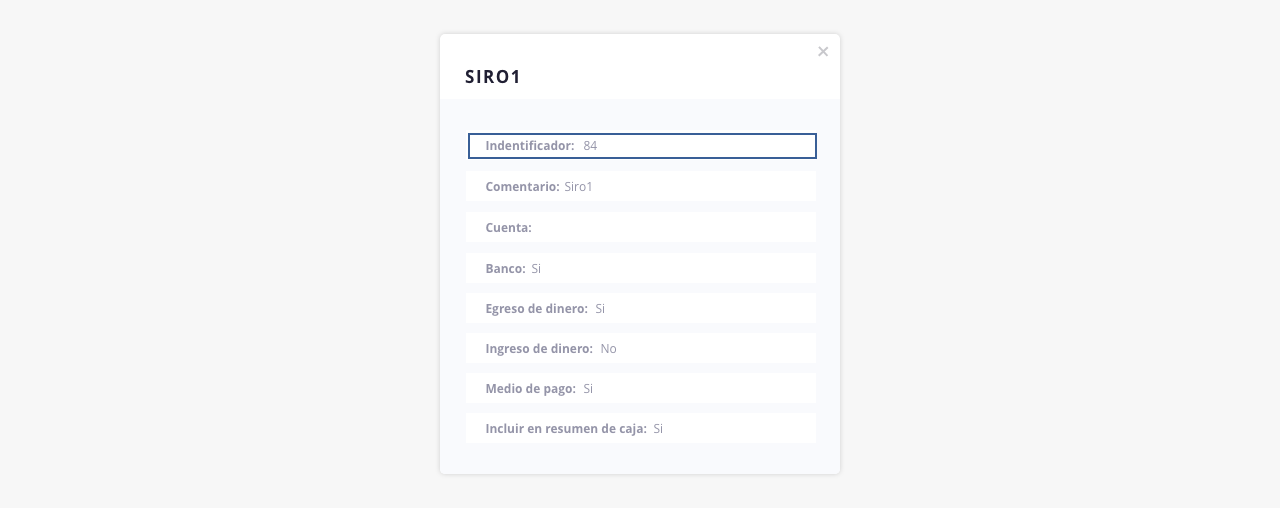Image resolution: width=1280 pixels, height=508 pixels.
Task: Click the Comentario row with Siro1
Action: 641,186
